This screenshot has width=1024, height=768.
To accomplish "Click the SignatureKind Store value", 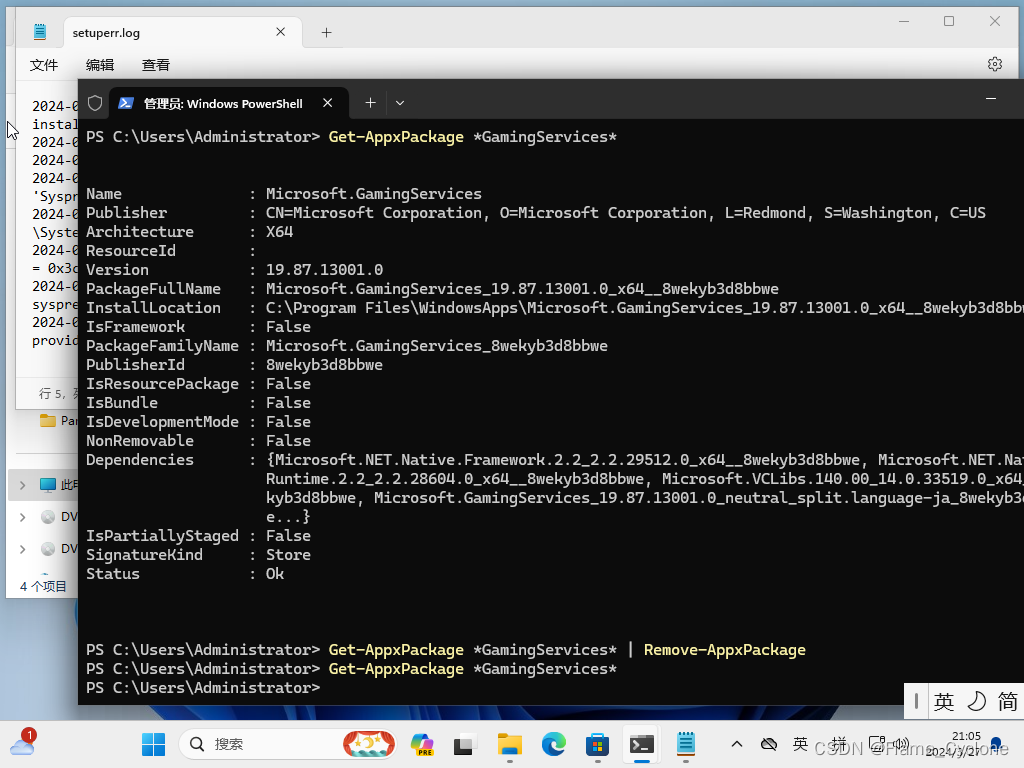I will tap(288, 555).
